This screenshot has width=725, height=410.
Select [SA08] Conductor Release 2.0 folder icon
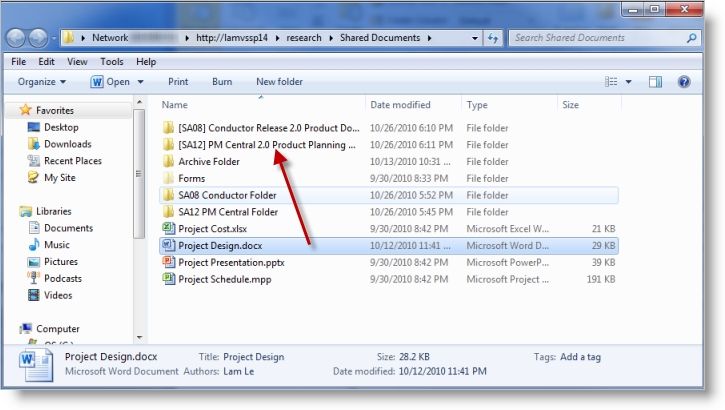tap(168, 128)
